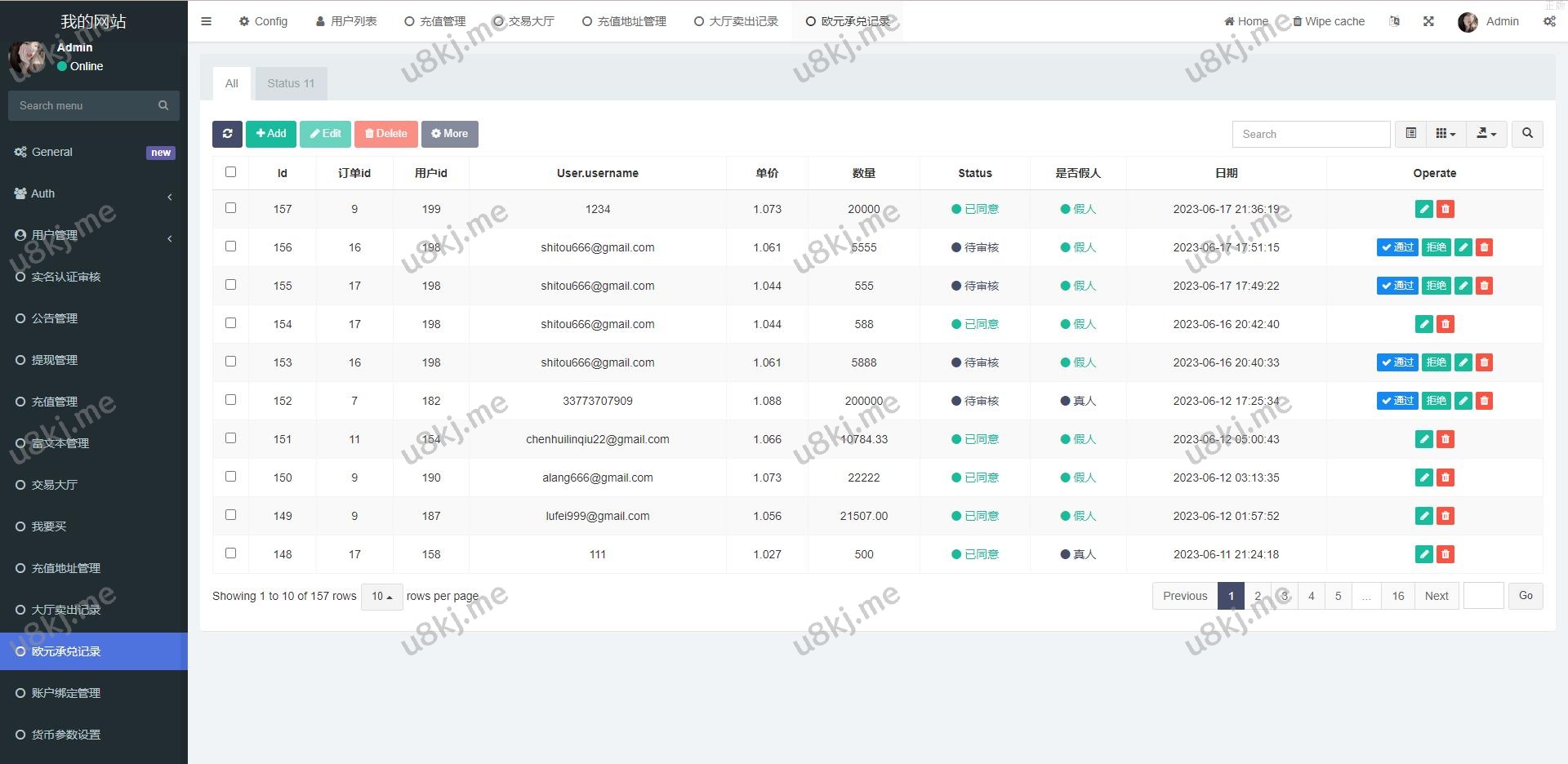
Task: Click the green edit icon for row 157
Action: pos(1423,209)
